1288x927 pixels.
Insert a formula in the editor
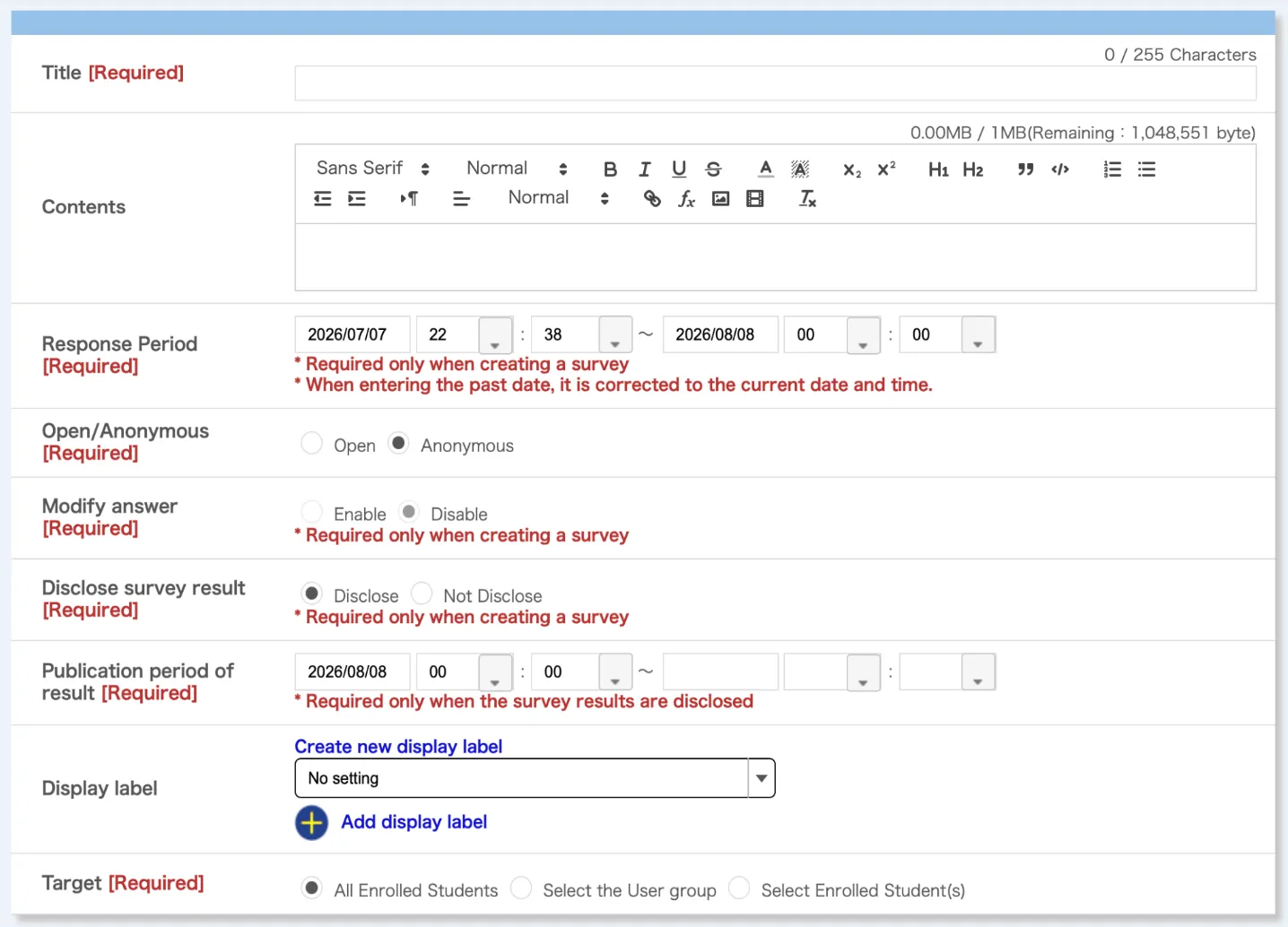[686, 198]
